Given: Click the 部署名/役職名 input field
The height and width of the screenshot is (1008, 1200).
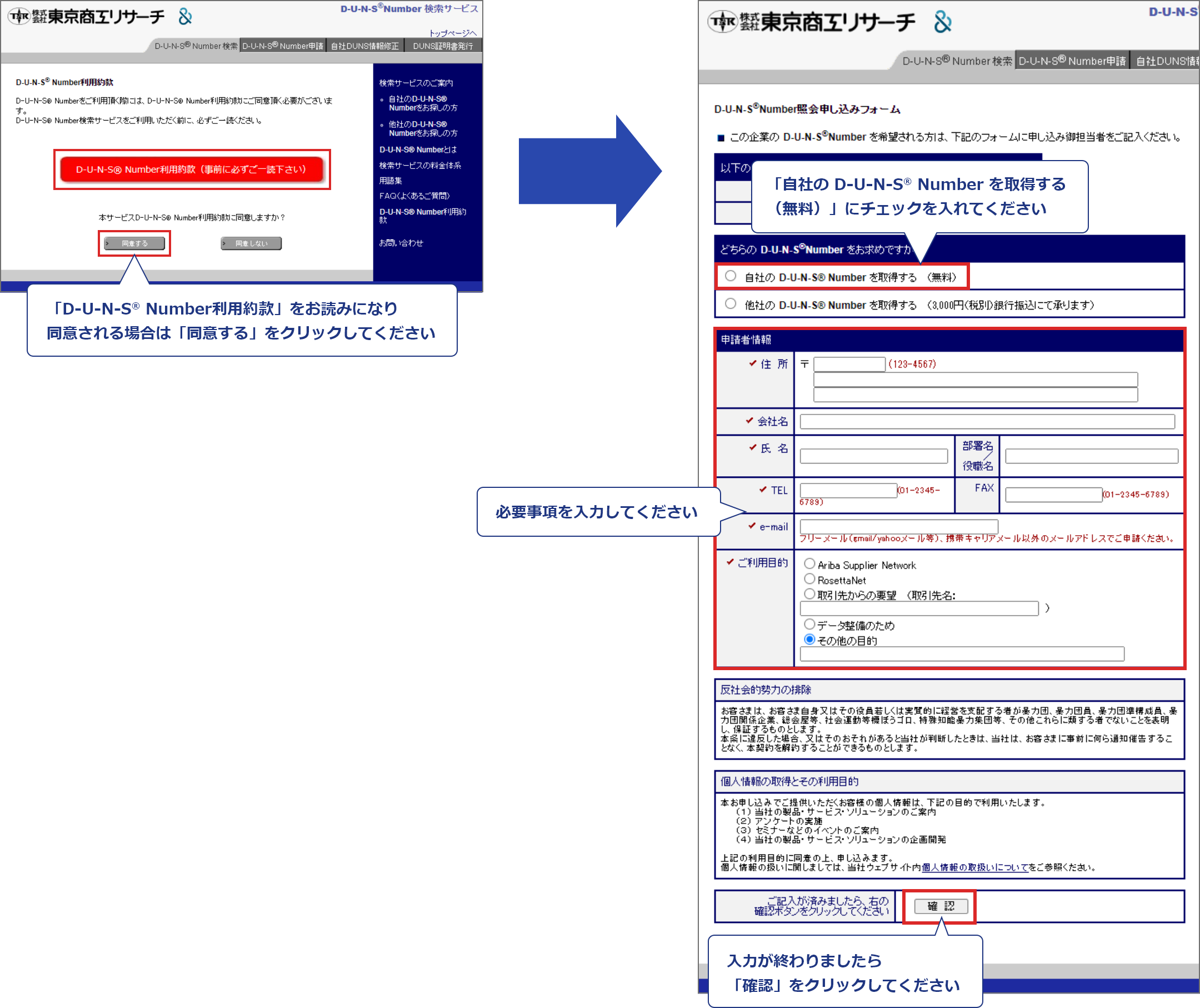Looking at the screenshot, I should (1092, 456).
